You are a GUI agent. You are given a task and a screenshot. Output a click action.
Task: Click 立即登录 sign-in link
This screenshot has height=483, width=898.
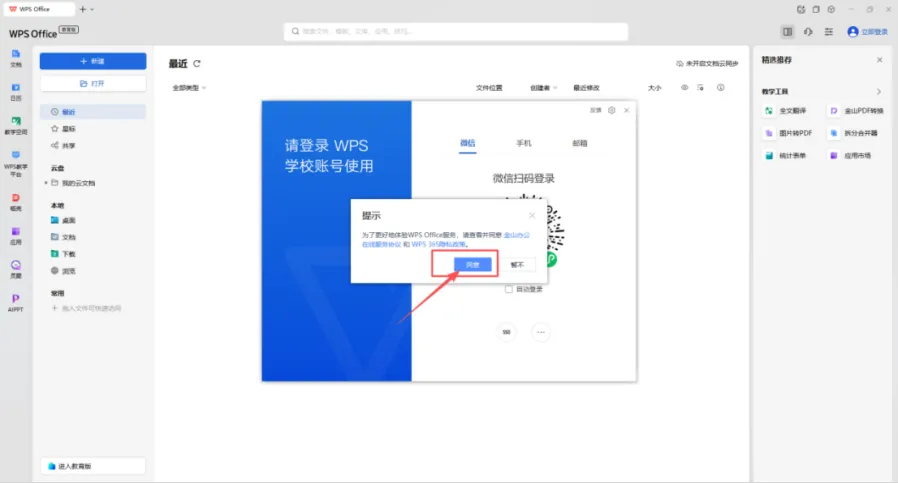(x=873, y=32)
